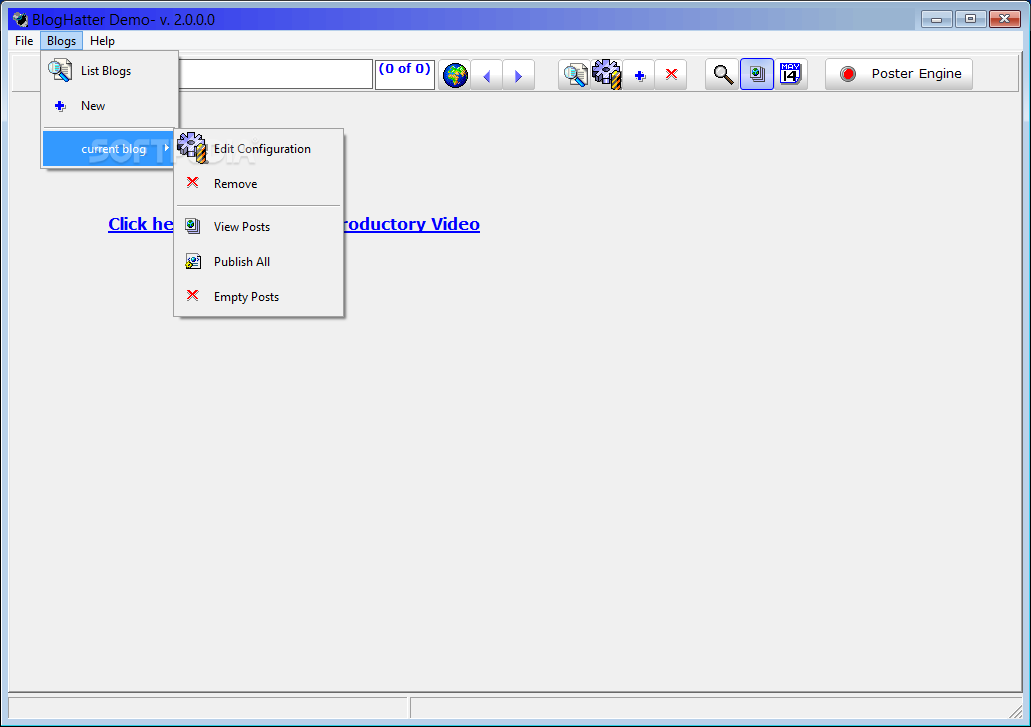1031x727 pixels.
Task: Click the magnifying glass search icon
Action: click(x=723, y=74)
